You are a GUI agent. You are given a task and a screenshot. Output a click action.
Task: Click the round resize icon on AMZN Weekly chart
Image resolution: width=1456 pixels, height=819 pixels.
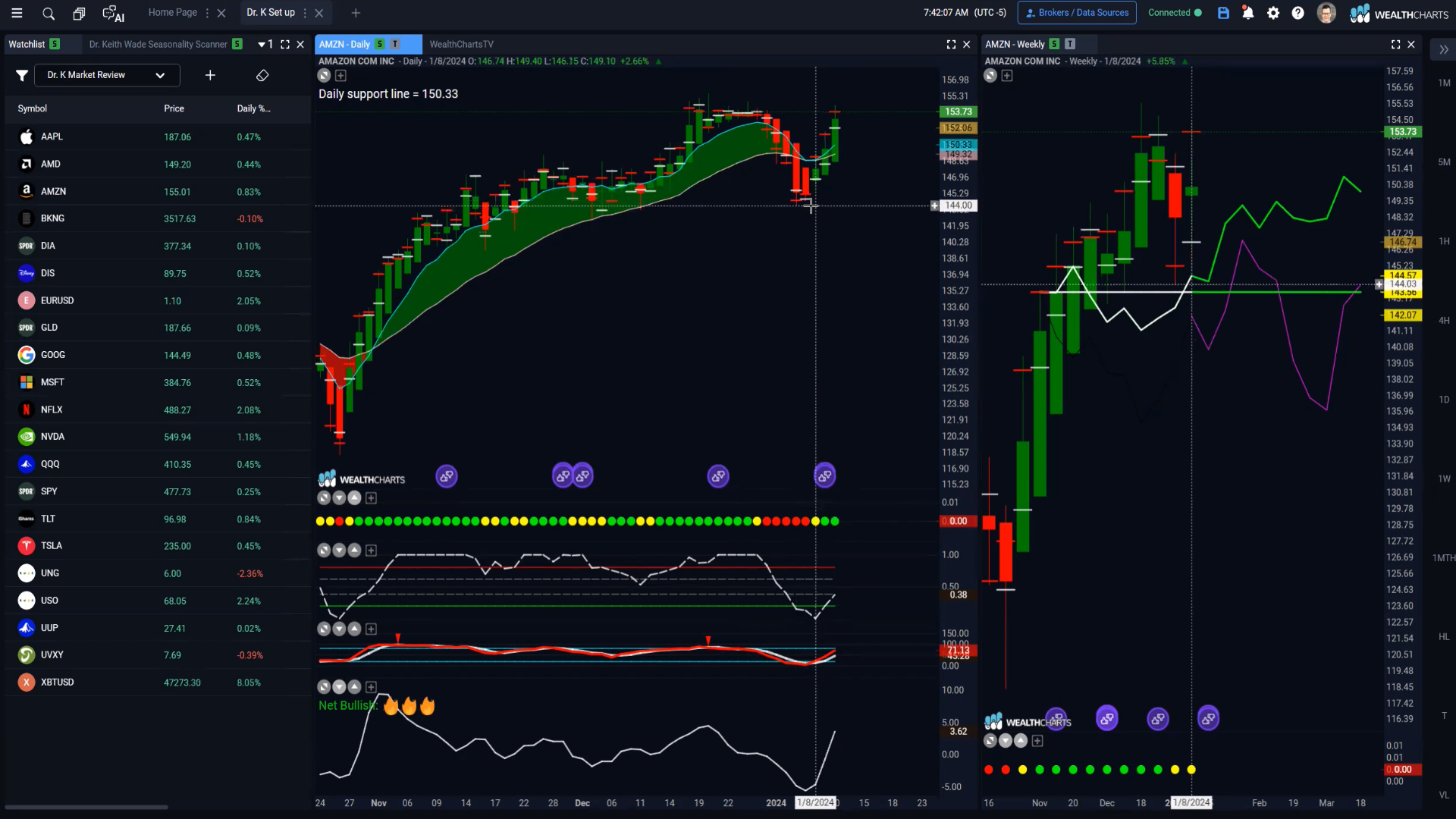[x=990, y=75]
